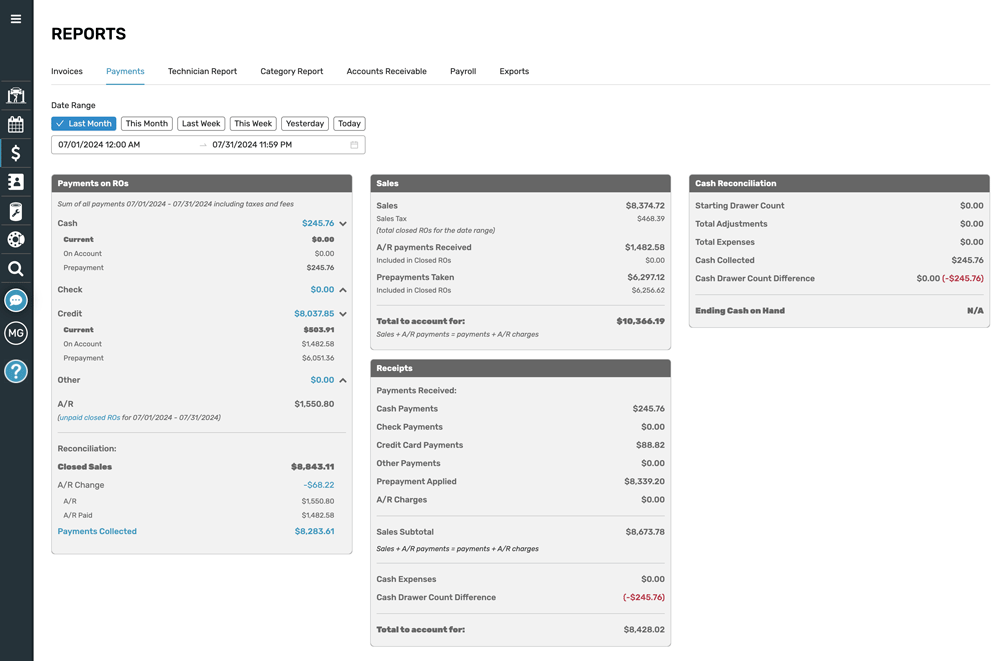Open the hamburger navigation menu

pyautogui.click(x=16, y=16)
